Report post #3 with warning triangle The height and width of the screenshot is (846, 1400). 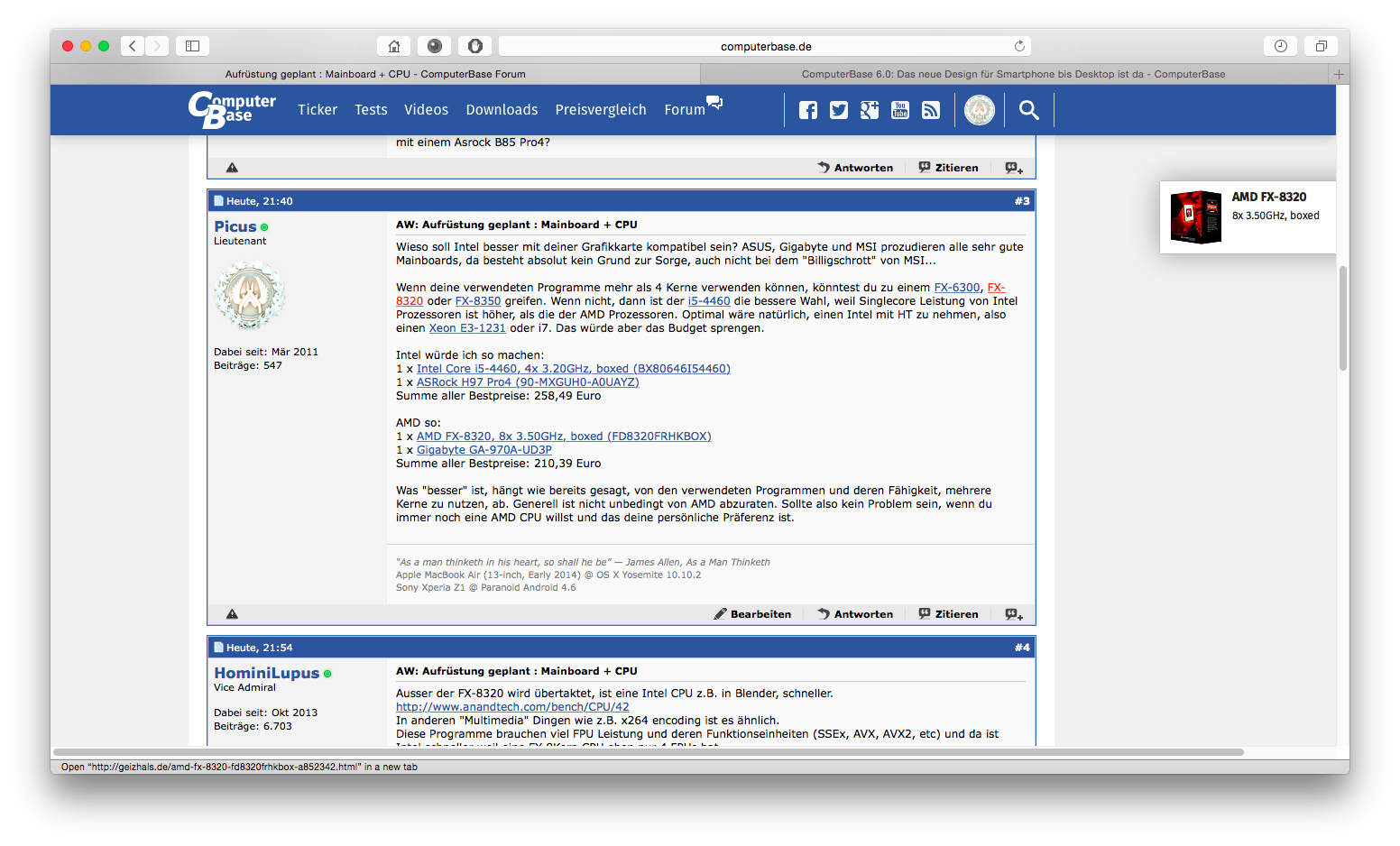[x=232, y=614]
